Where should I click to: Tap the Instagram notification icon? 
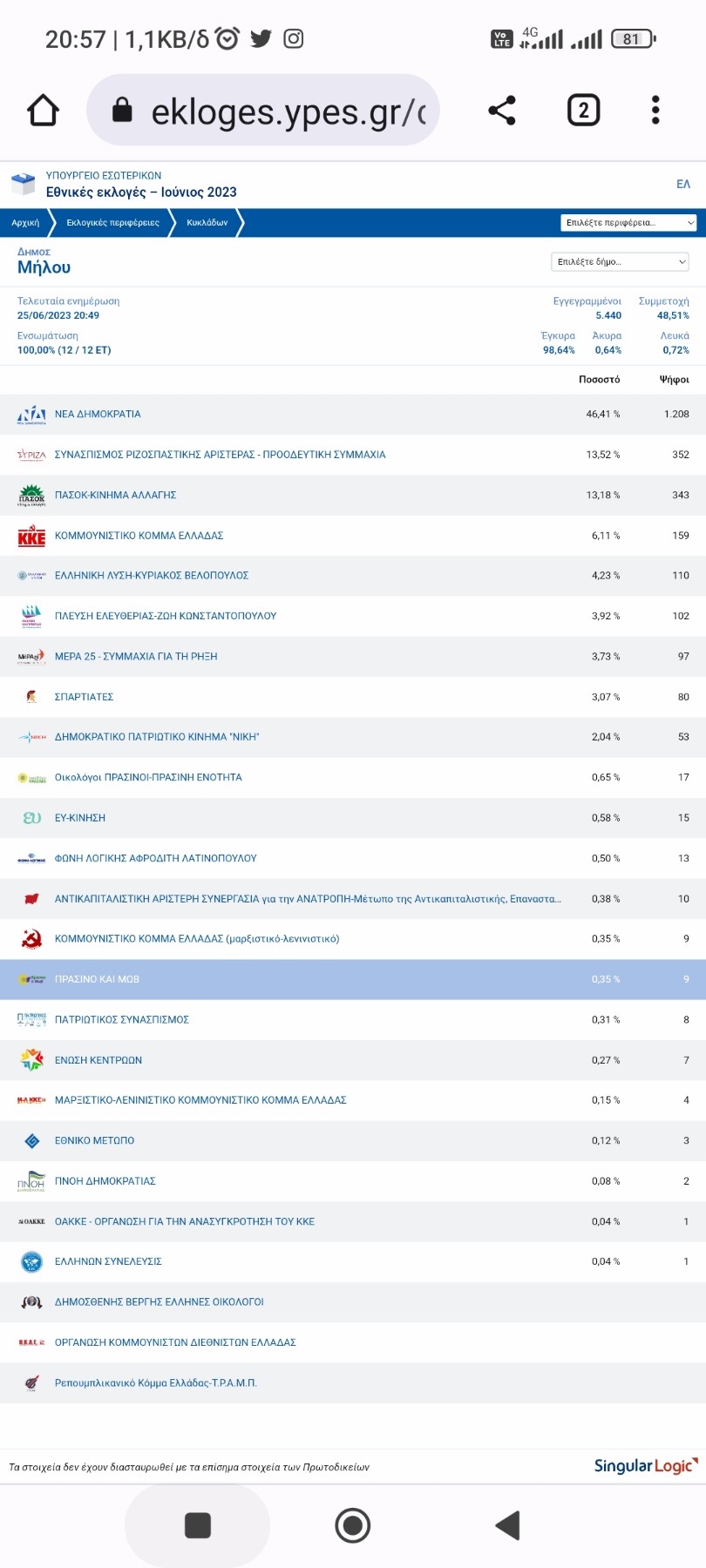coord(294,38)
